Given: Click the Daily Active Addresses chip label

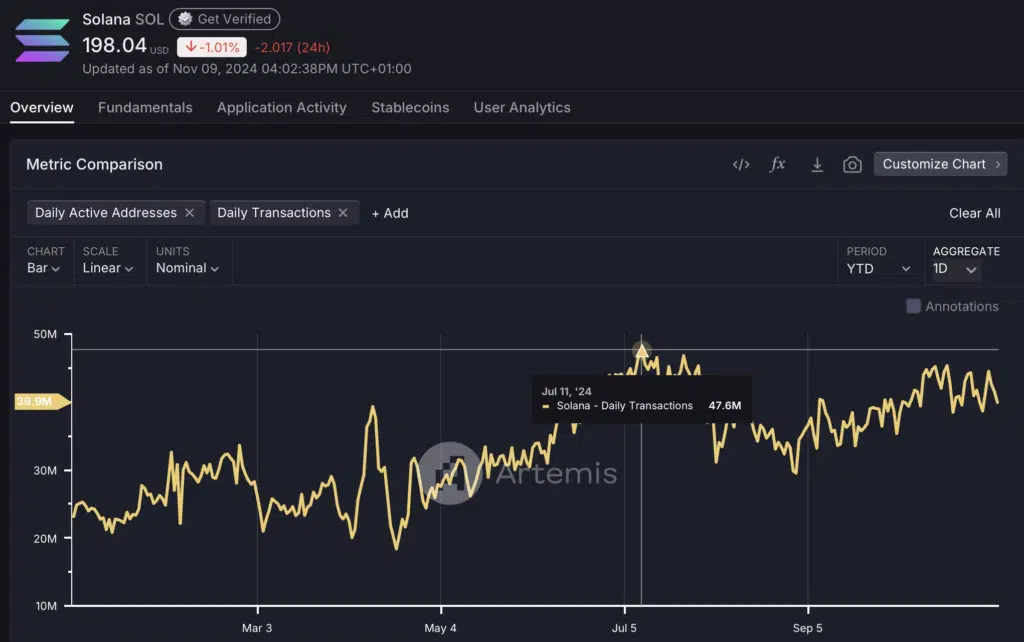Looking at the screenshot, I should (x=106, y=213).
